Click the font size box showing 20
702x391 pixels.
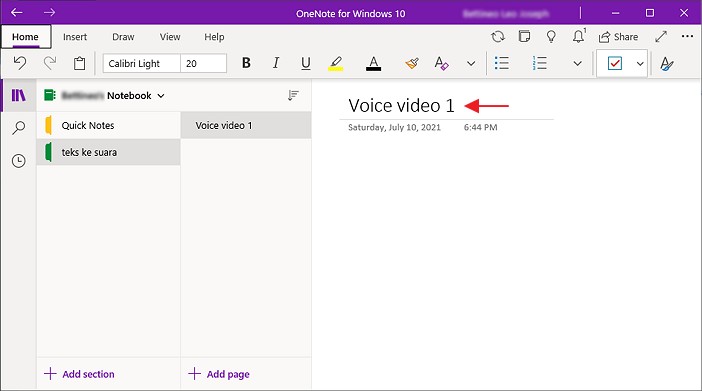(x=203, y=63)
